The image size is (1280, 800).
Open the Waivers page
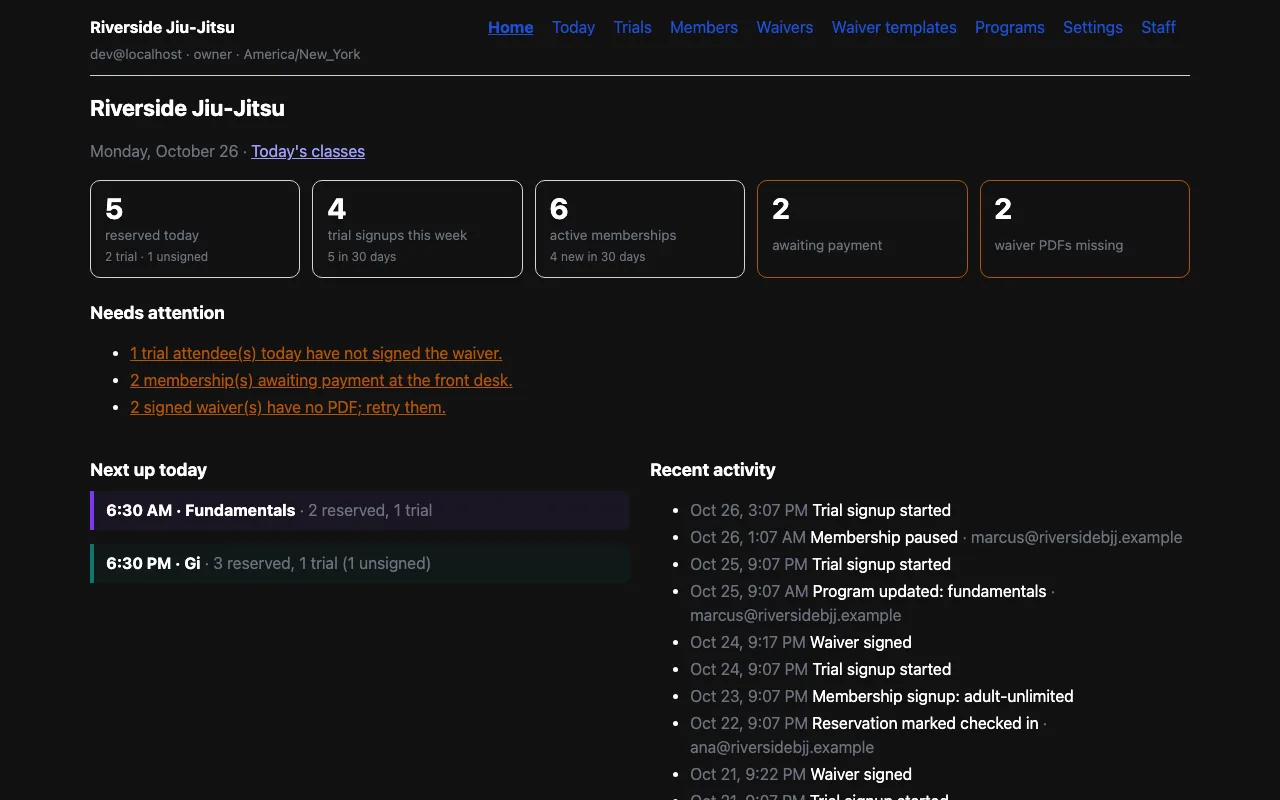coord(785,27)
